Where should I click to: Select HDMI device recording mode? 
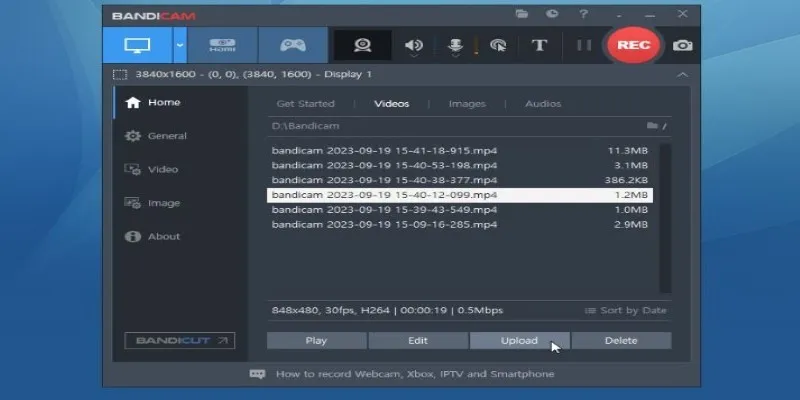pos(222,45)
